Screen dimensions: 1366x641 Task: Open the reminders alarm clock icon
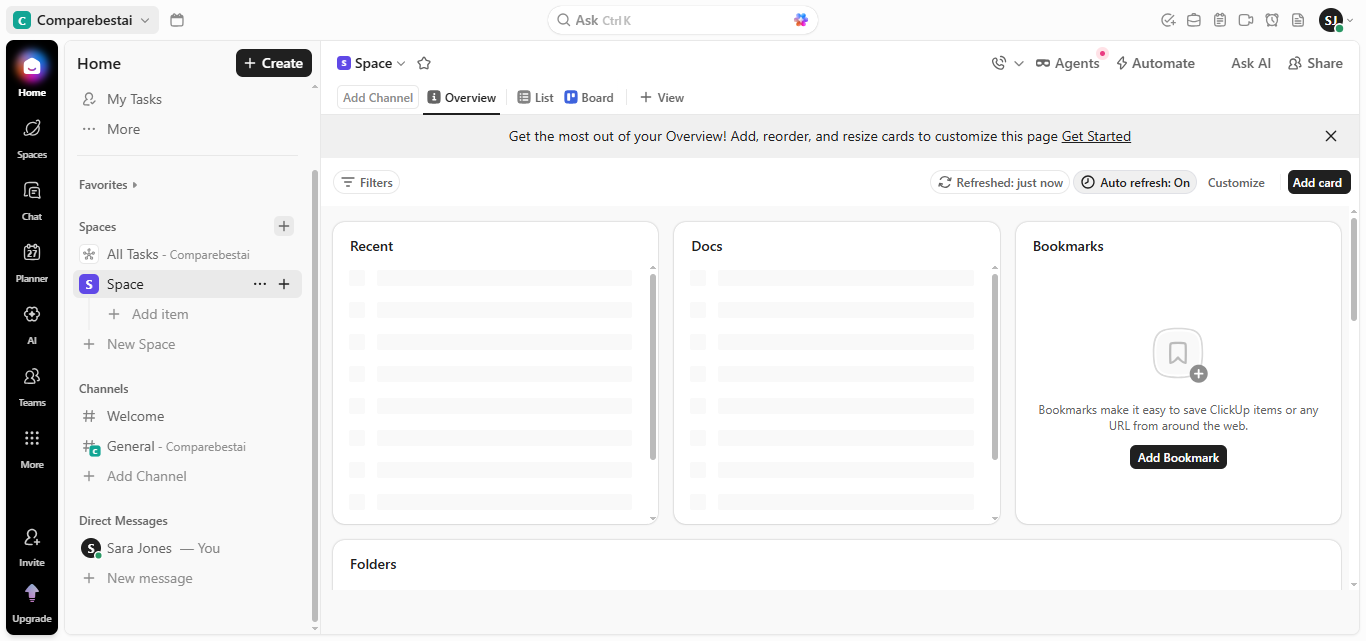(x=1272, y=20)
